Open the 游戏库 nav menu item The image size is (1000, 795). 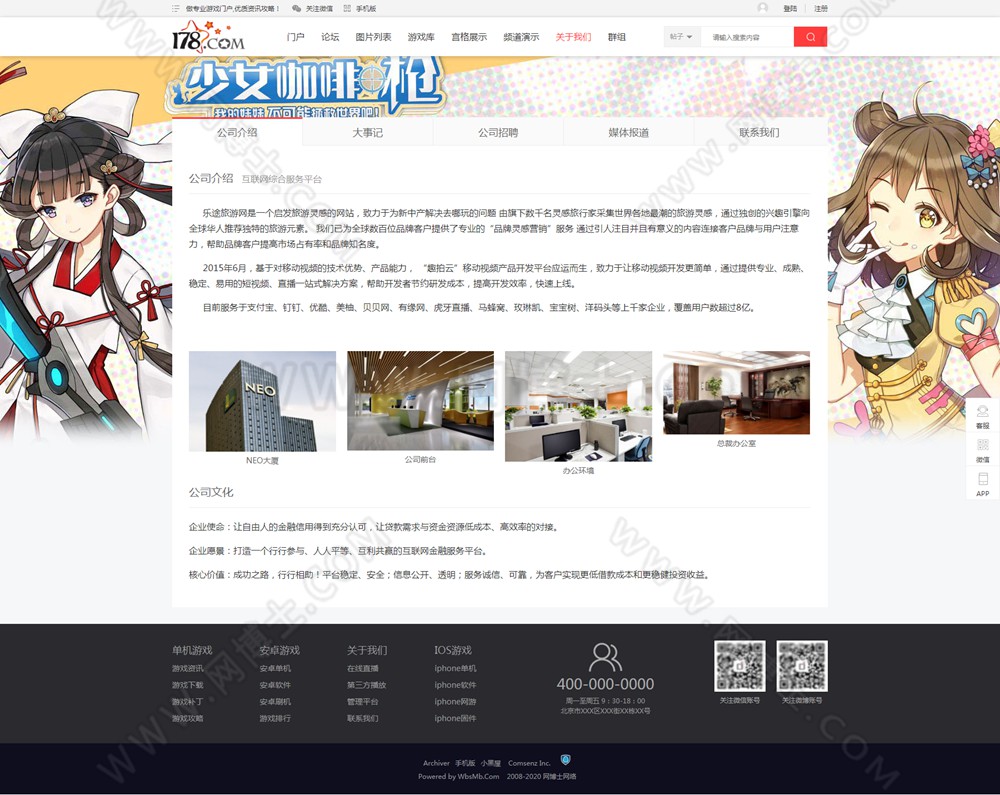pos(421,37)
